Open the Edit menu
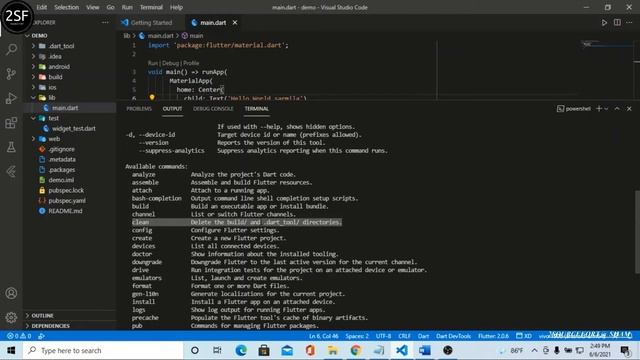 [42, 7]
